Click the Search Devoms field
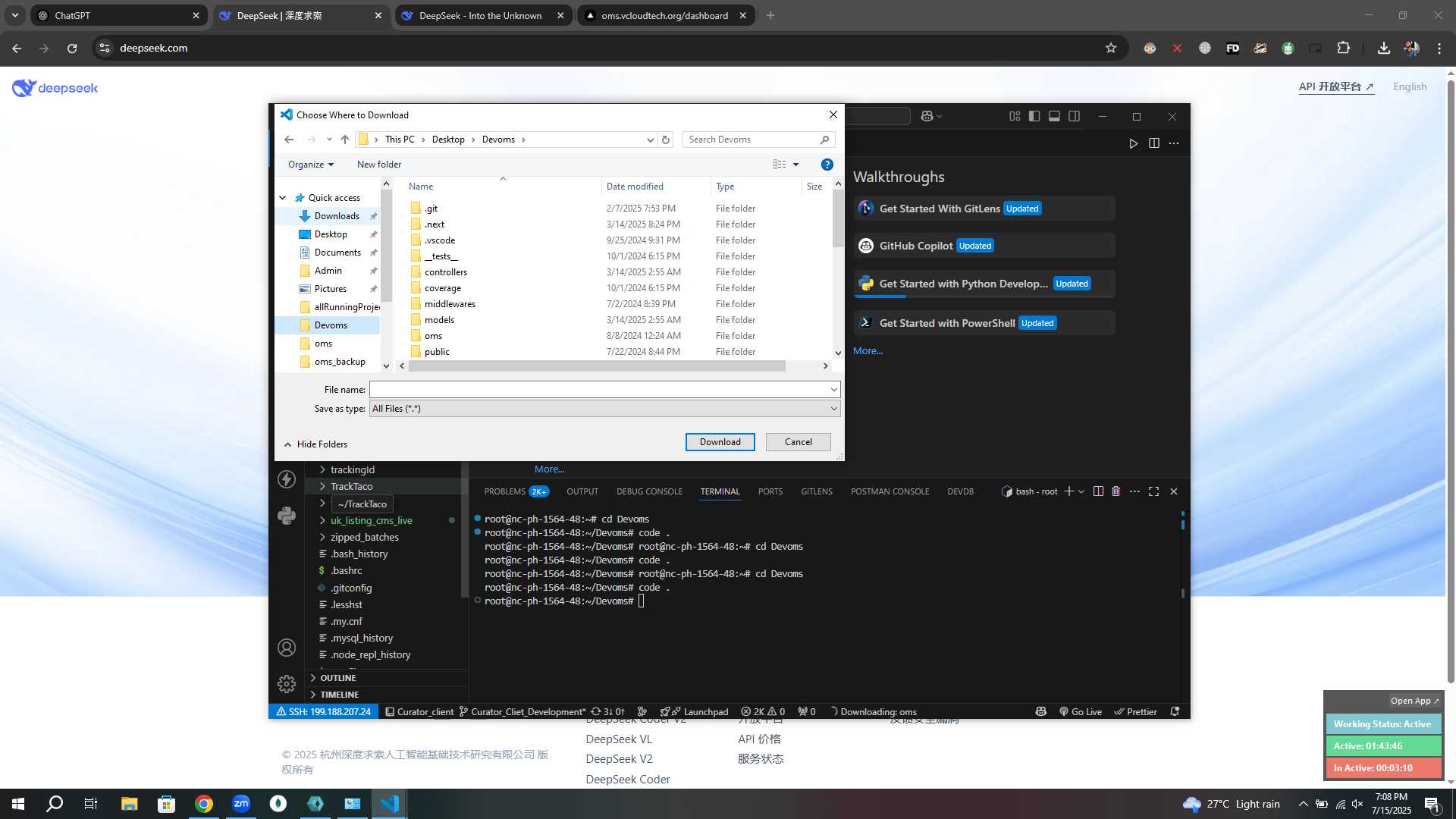1456x819 pixels. click(x=751, y=140)
